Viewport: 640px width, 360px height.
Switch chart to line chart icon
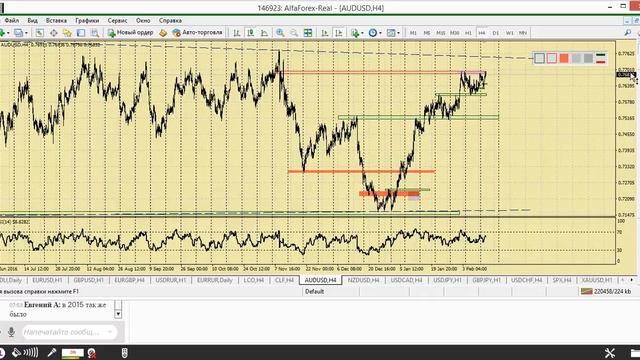[264, 33]
